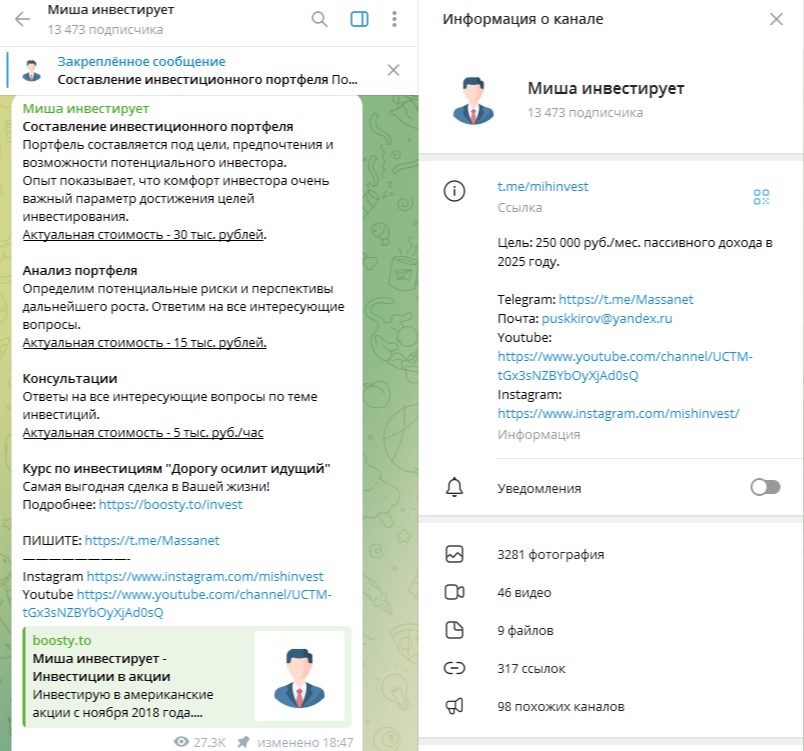This screenshot has width=804, height=751.
Task: Toggle the Уведомления switch
Action: click(x=765, y=487)
